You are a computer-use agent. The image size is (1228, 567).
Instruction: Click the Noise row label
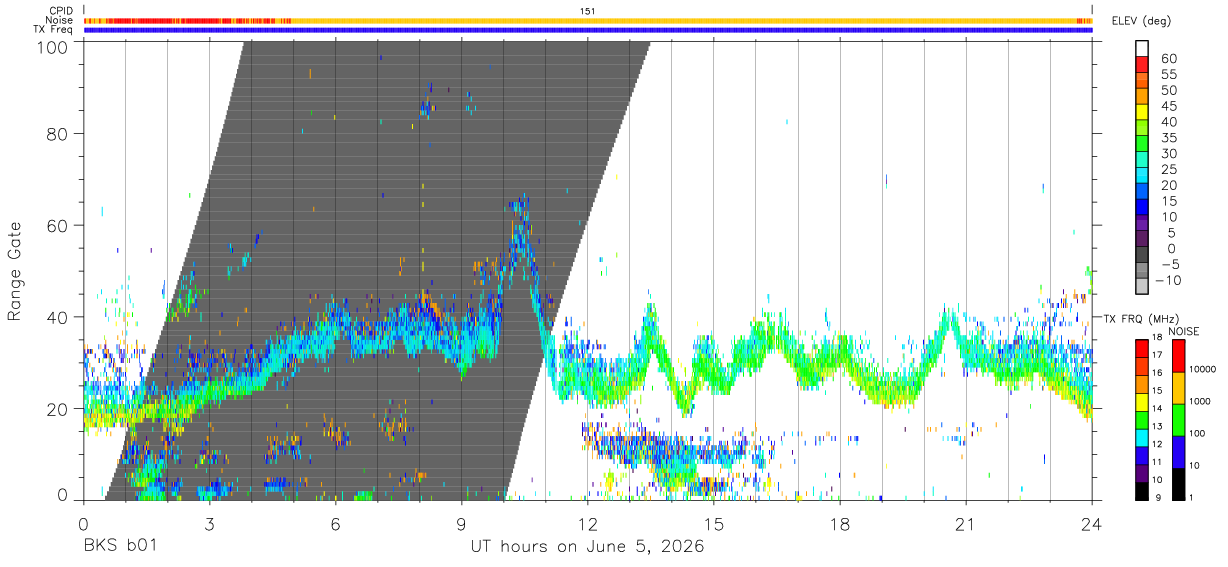pos(61,20)
